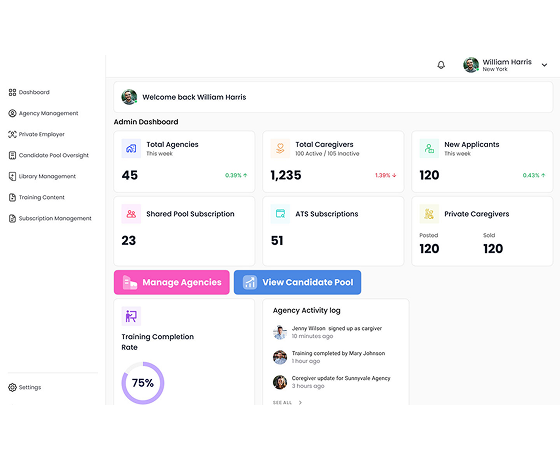Click the Sold count under Private Caregivers
Viewport: 560px width, 460px height.
tap(493, 249)
